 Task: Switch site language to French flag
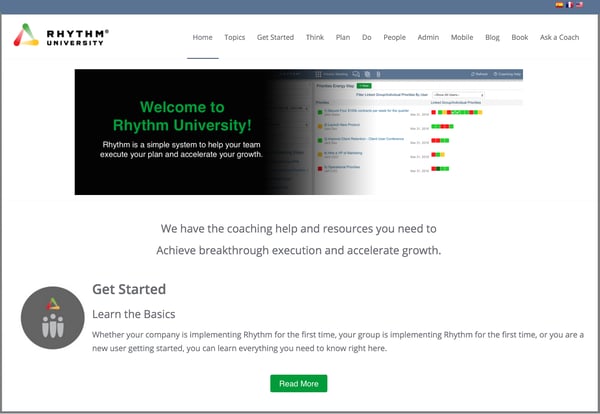point(569,5)
